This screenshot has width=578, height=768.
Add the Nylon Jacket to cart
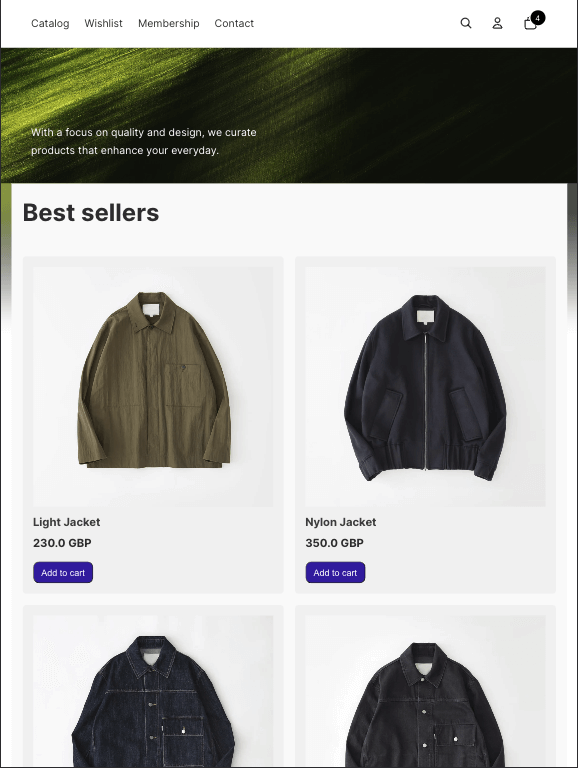[336, 573]
